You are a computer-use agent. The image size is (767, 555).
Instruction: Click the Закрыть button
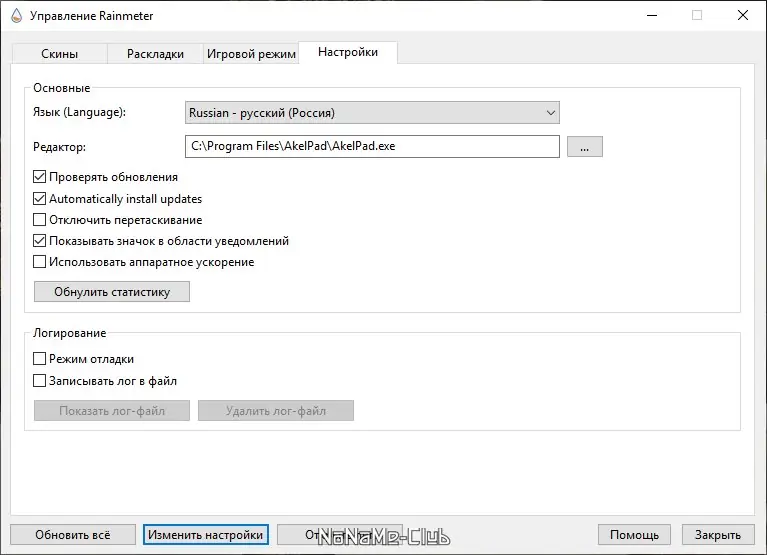tap(718, 535)
